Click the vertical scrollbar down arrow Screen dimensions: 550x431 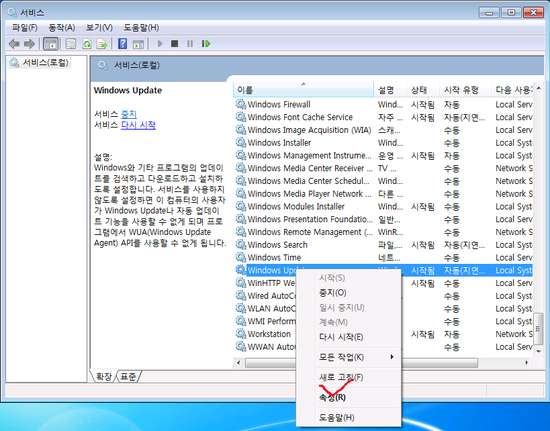pos(538,351)
